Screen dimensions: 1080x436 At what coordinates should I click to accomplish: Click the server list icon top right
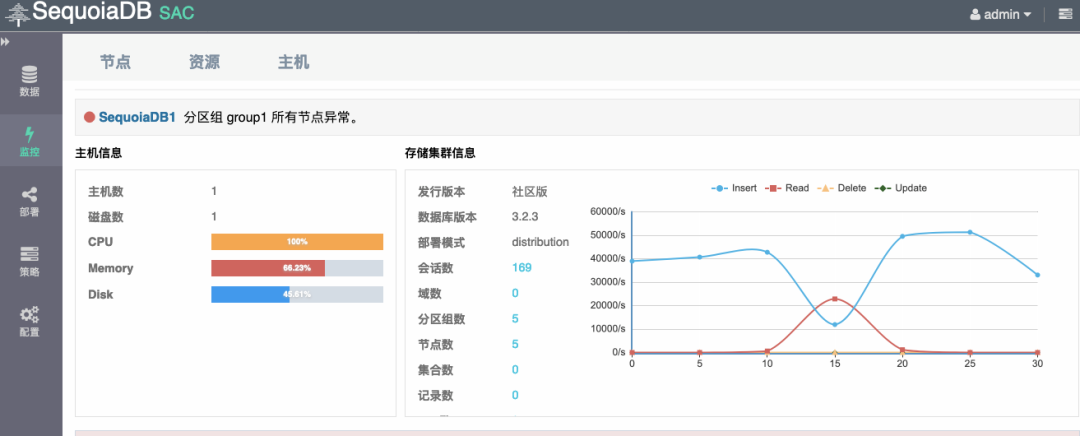coord(1065,14)
